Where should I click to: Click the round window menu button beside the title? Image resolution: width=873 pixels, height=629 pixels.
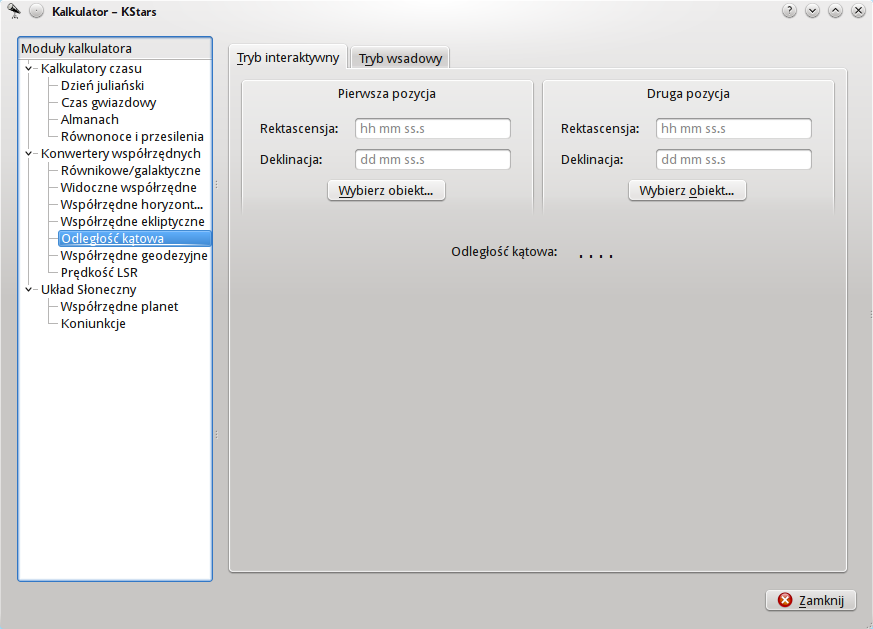[x=36, y=11]
